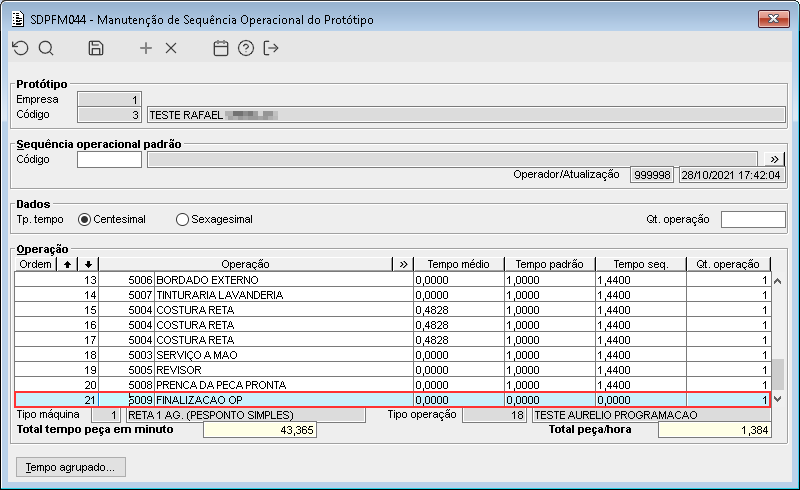Click Total tempo peça value 43,365
The width and height of the screenshot is (800, 490).
tap(260, 430)
